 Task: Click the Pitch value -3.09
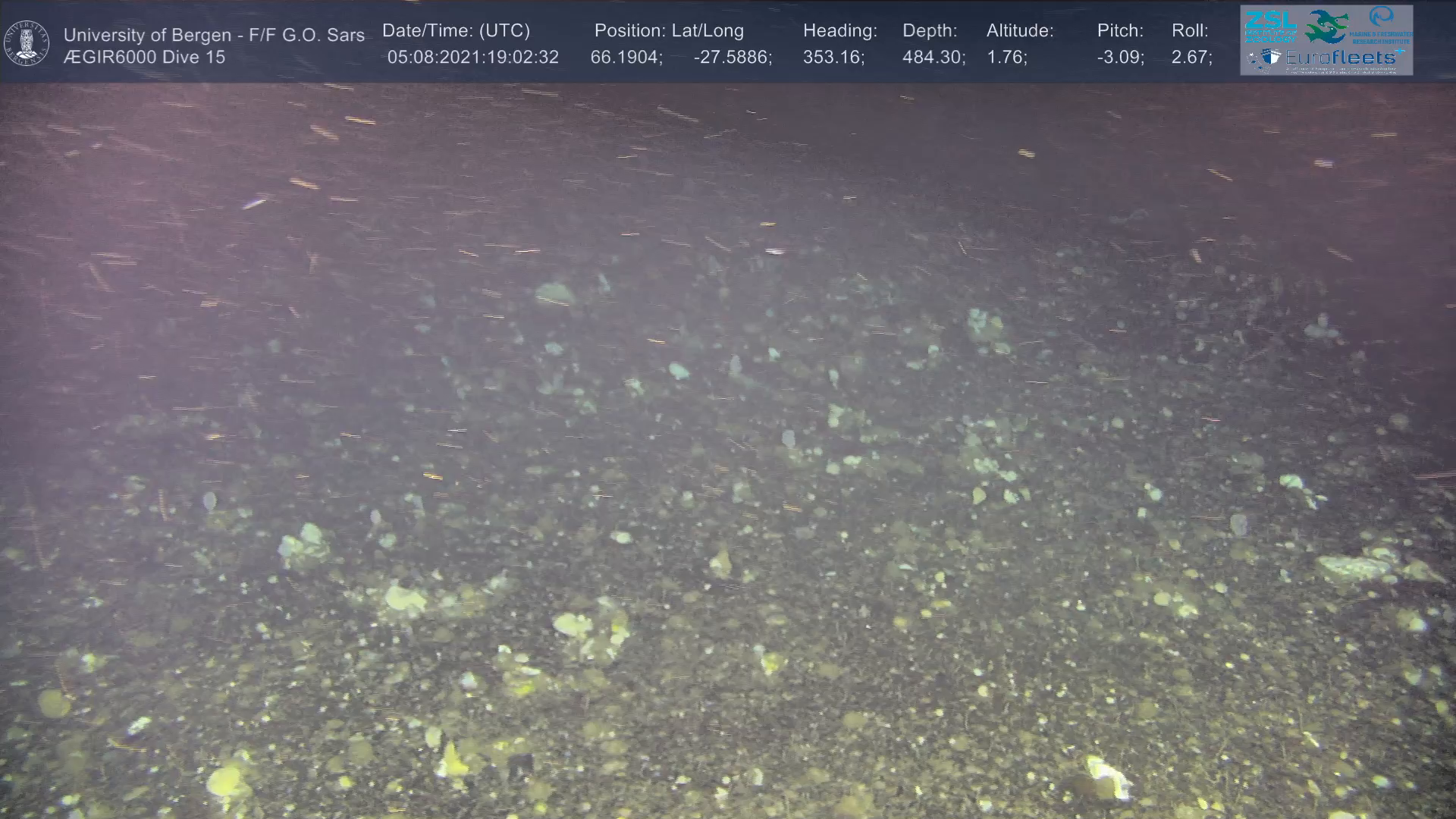click(1119, 57)
